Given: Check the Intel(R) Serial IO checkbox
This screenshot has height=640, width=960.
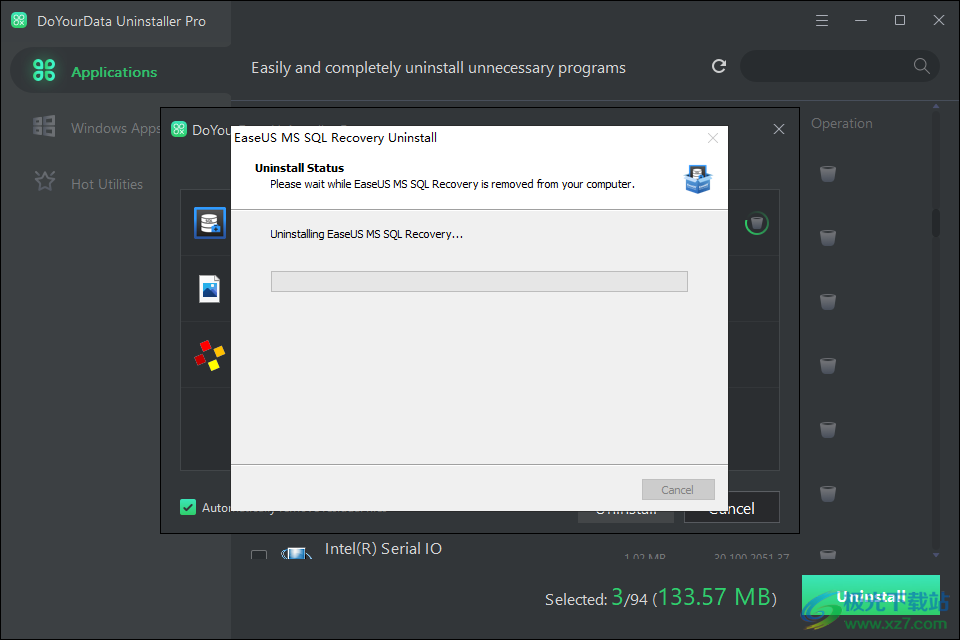Looking at the screenshot, I should point(259,554).
